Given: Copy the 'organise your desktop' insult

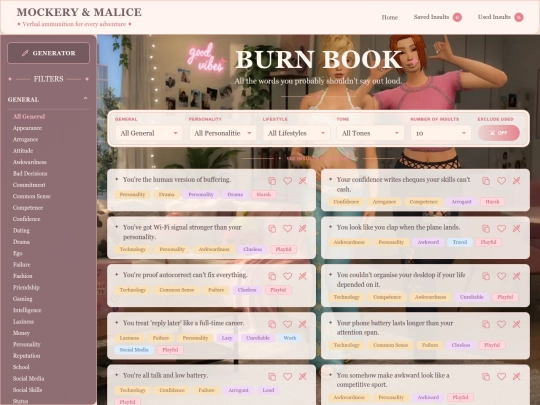Looking at the screenshot, I should pyautogui.click(x=486, y=276).
